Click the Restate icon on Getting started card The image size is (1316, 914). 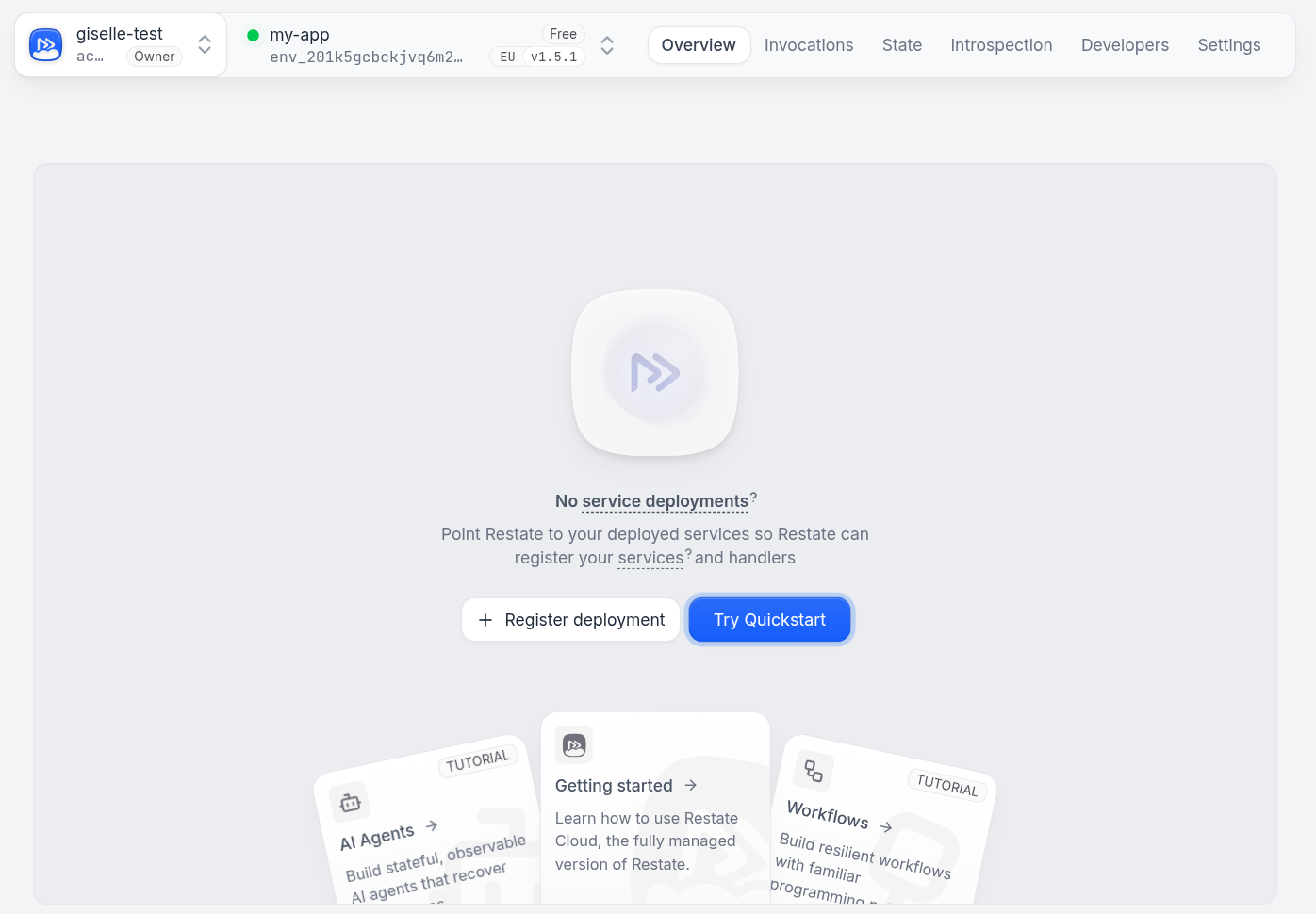574,745
